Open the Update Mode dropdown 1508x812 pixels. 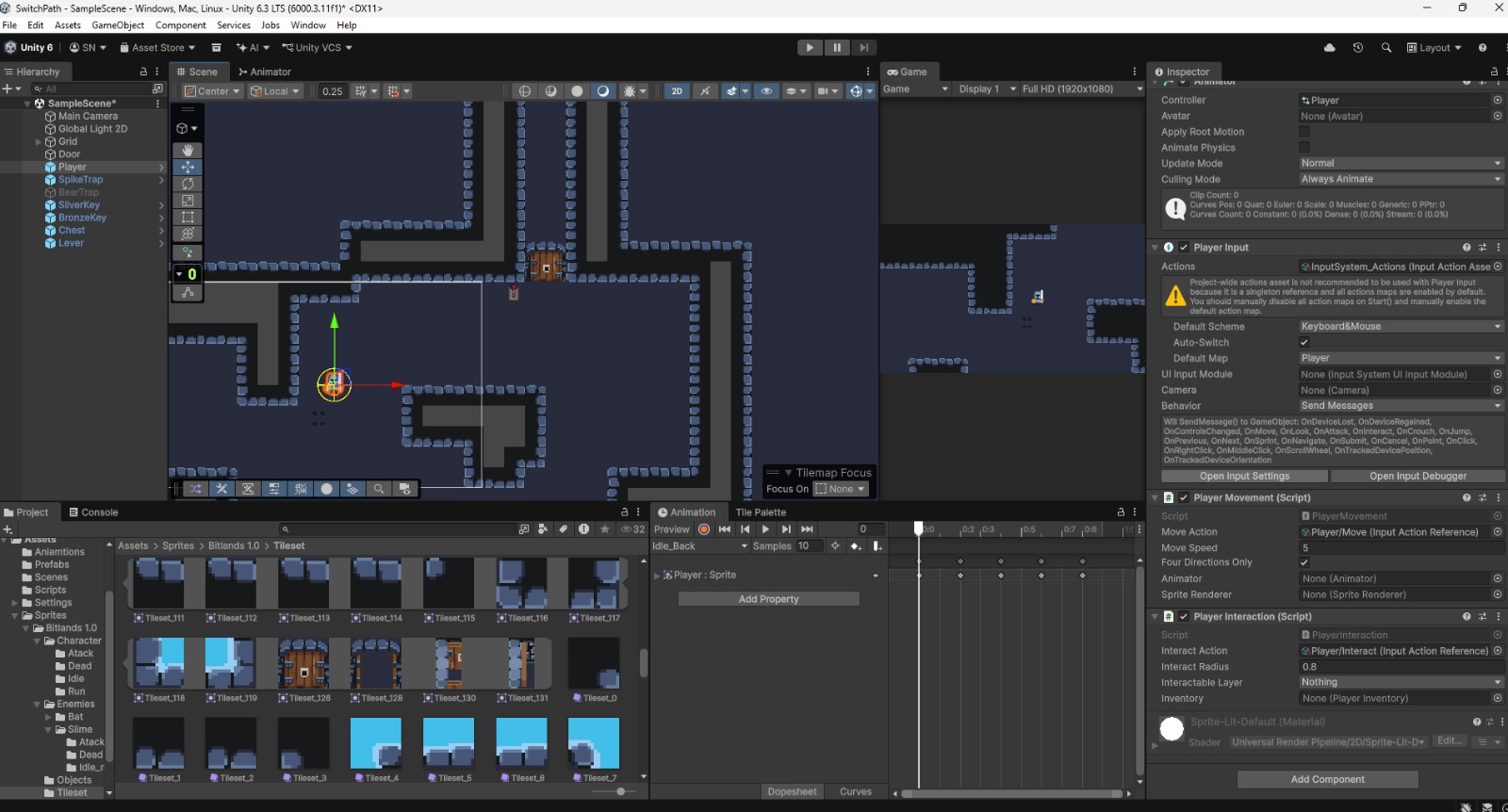tap(1401, 163)
